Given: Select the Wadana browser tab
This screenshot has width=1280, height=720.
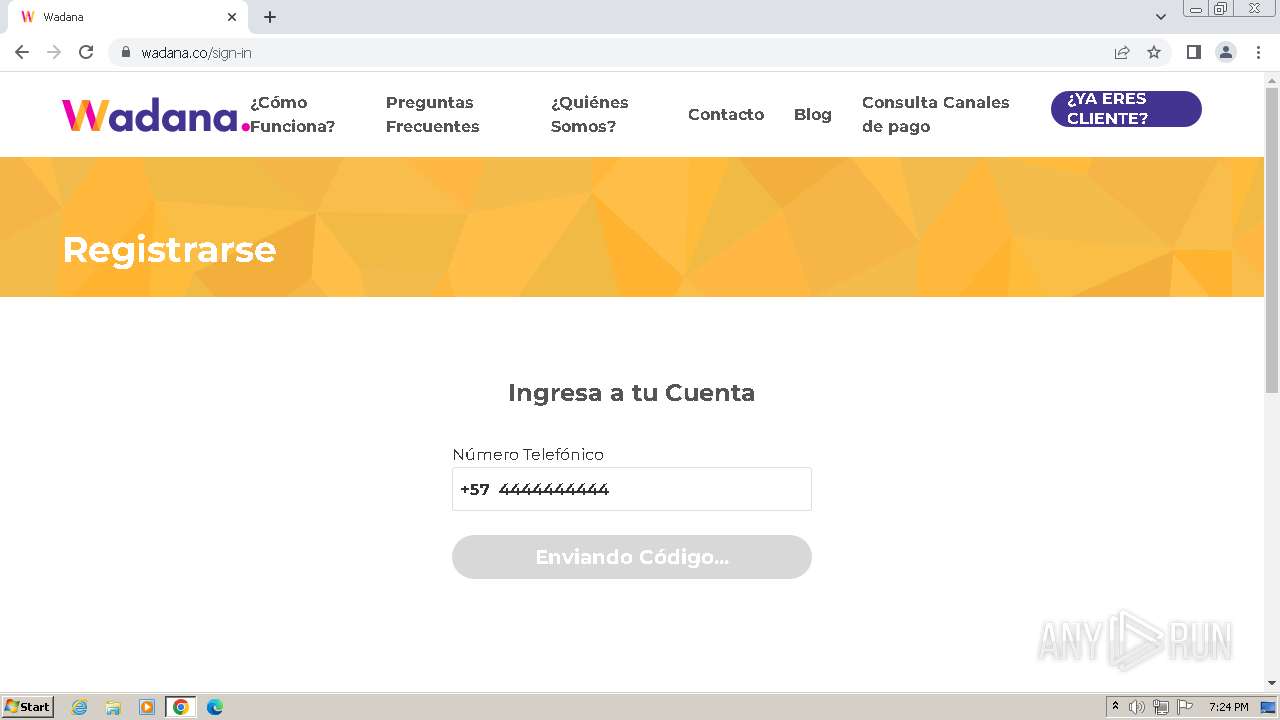Looking at the screenshot, I should [x=128, y=17].
